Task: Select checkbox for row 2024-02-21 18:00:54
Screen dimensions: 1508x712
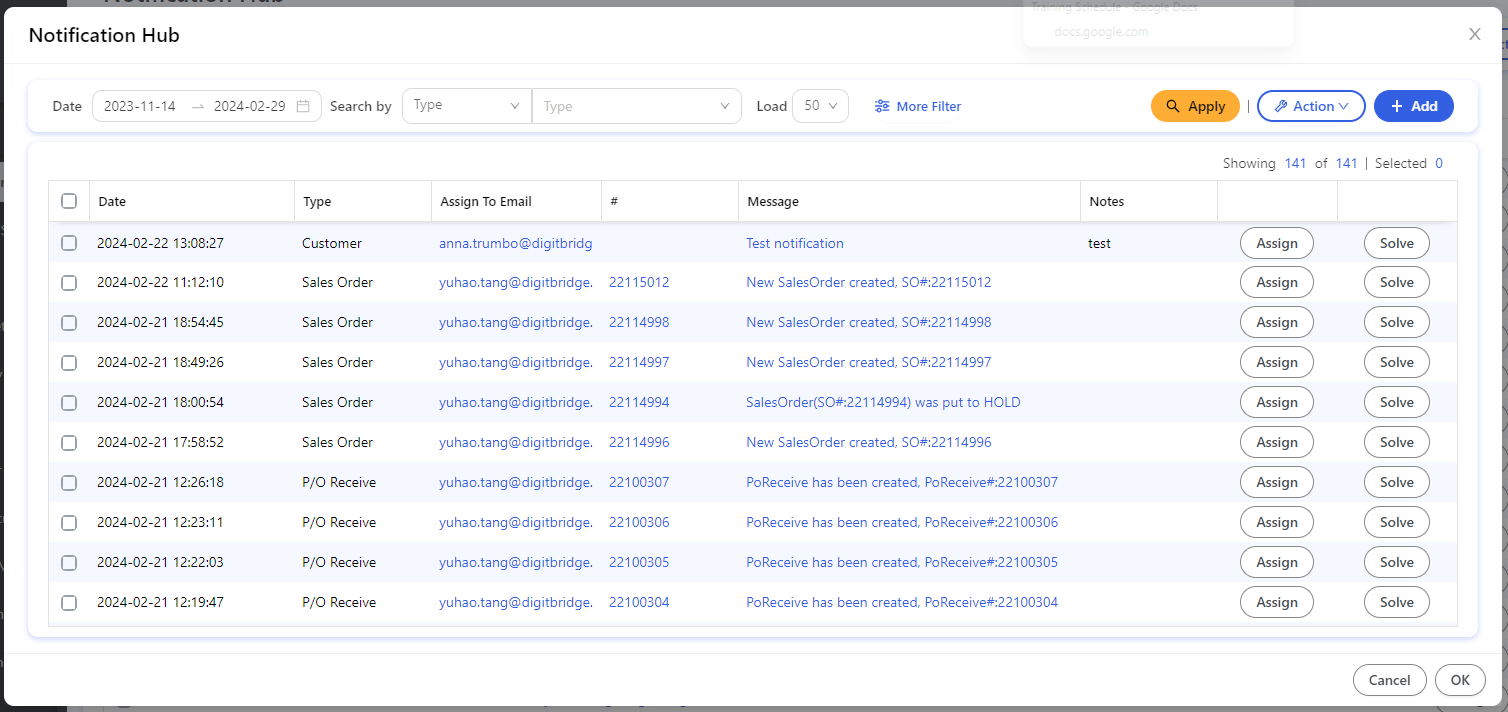Action: [69, 403]
